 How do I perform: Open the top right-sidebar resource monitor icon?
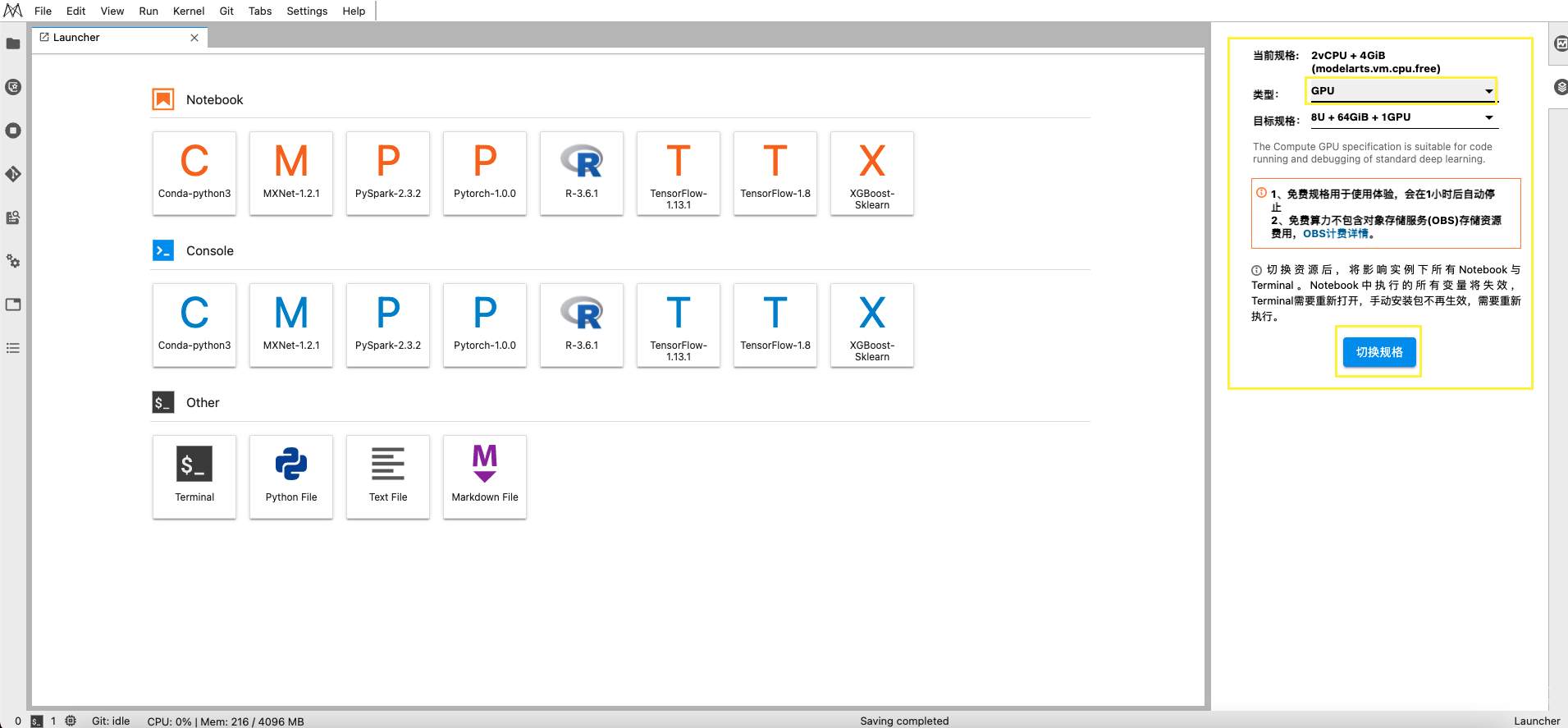1561,43
